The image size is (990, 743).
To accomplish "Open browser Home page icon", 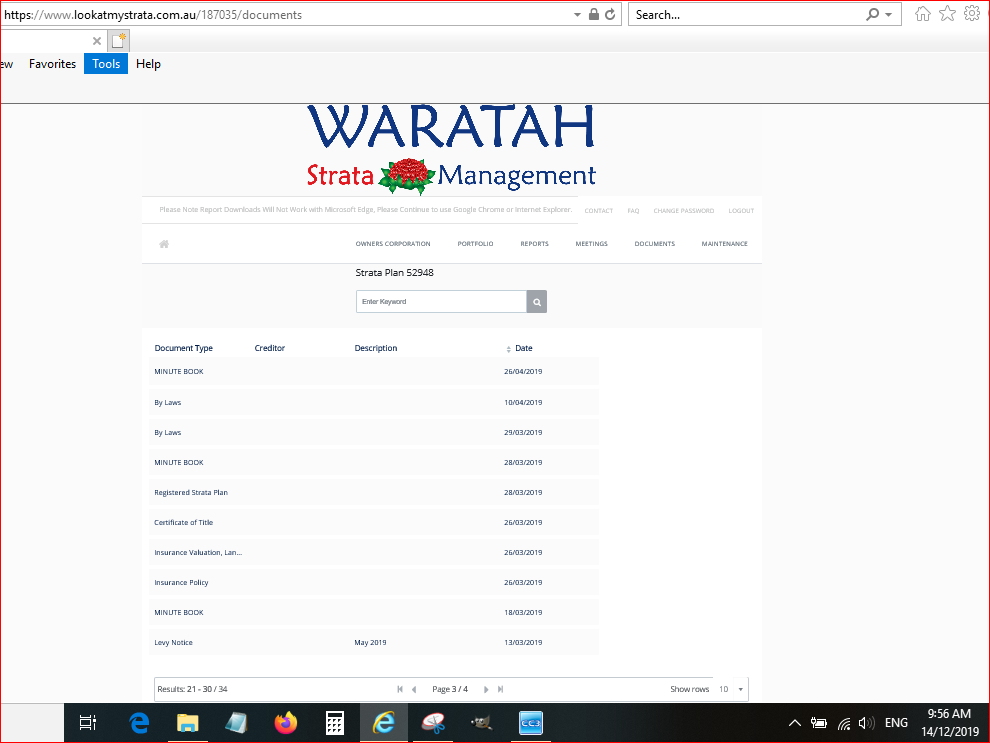I will click(923, 14).
